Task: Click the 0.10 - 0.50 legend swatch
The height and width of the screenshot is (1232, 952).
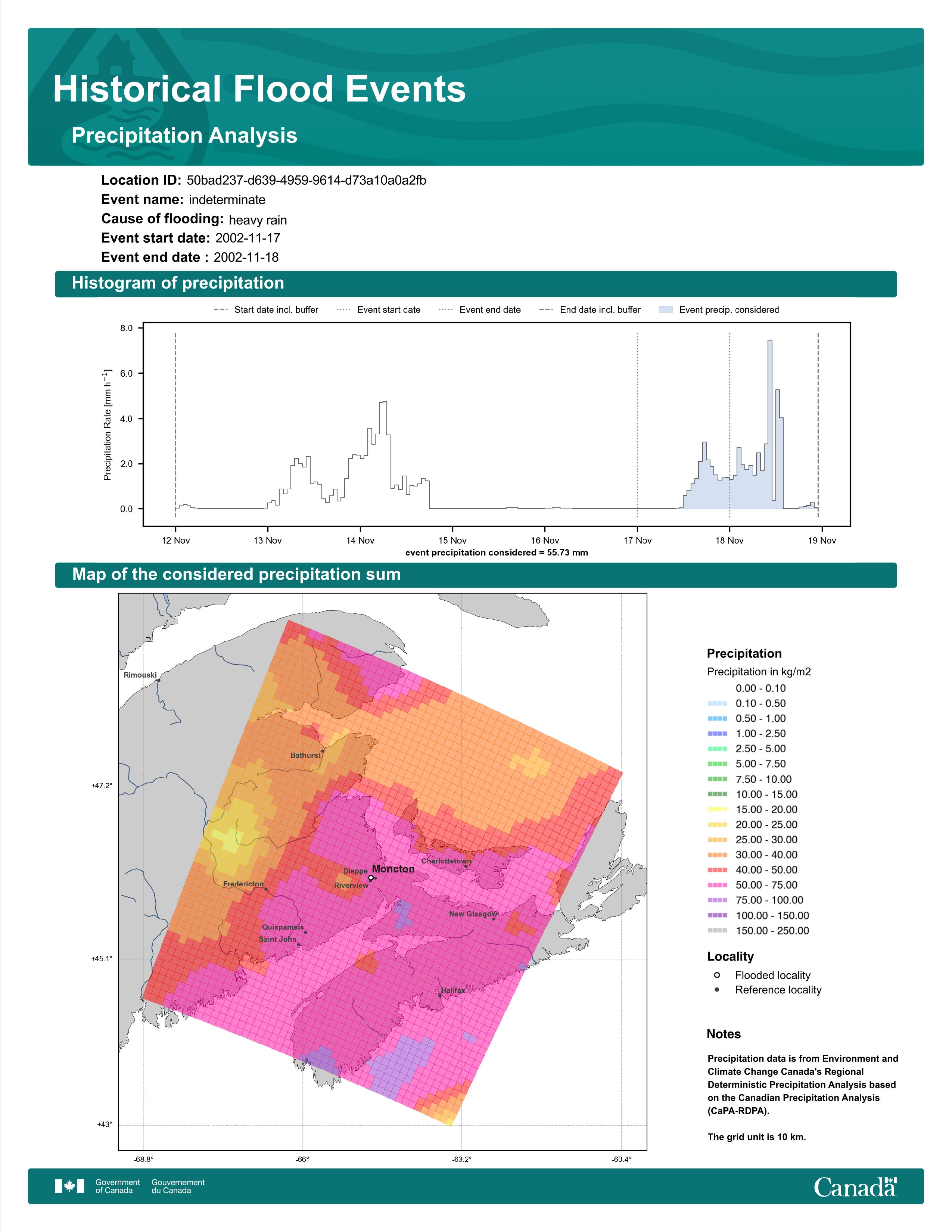Action: (x=717, y=703)
